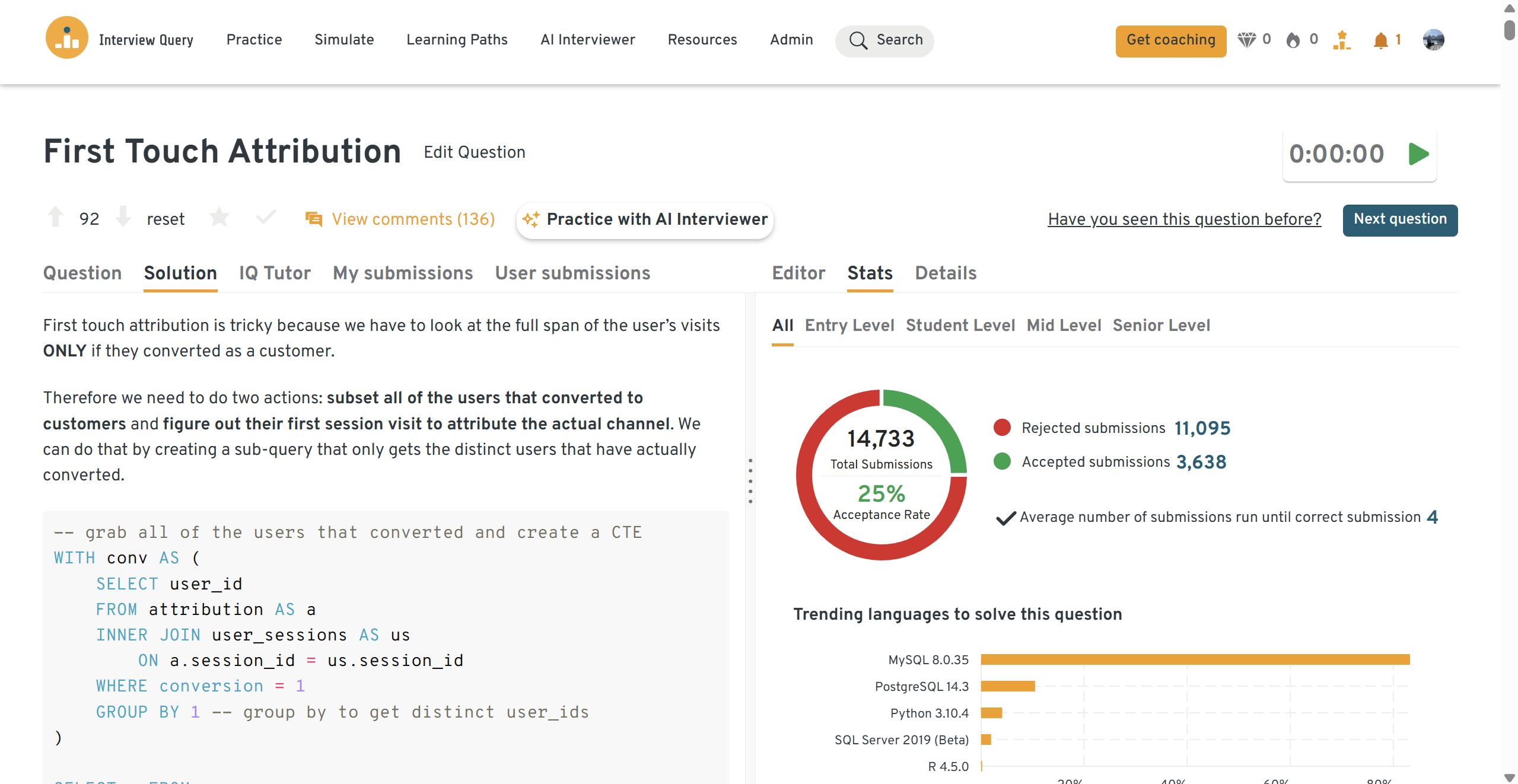Favorite the question with the star icon
1518x784 pixels.
click(219, 218)
